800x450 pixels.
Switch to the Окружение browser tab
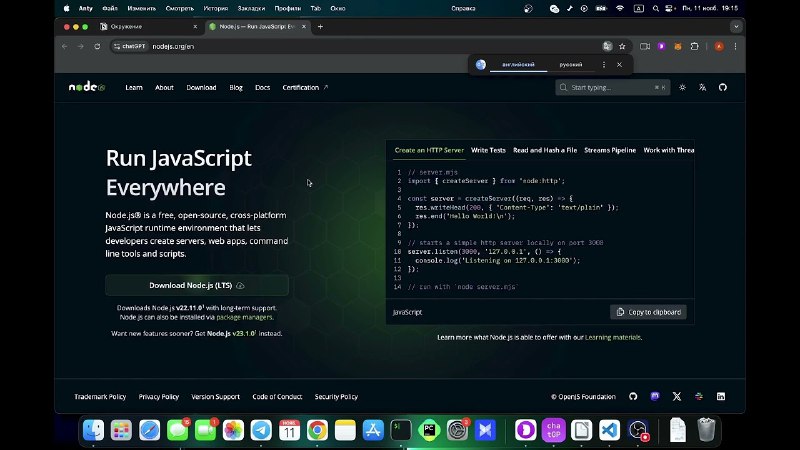149,27
